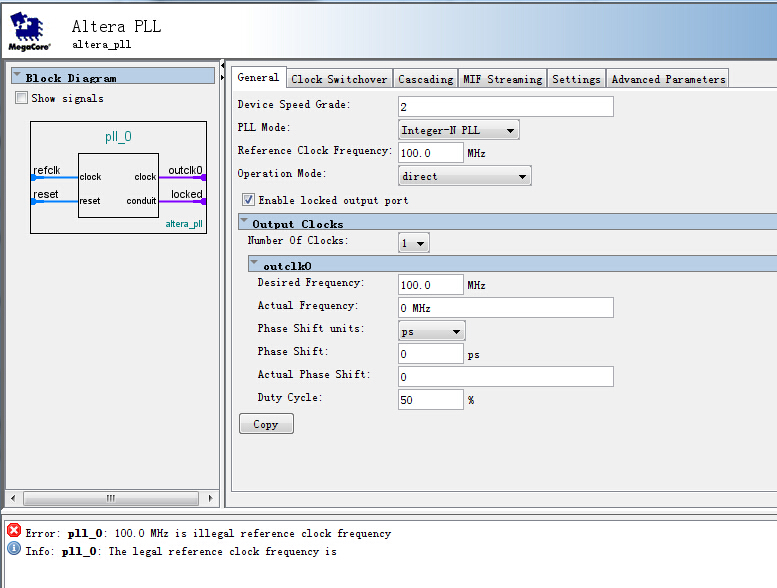The image size is (777, 588).
Task: Click the Duty Cycle input field
Action: click(x=431, y=399)
